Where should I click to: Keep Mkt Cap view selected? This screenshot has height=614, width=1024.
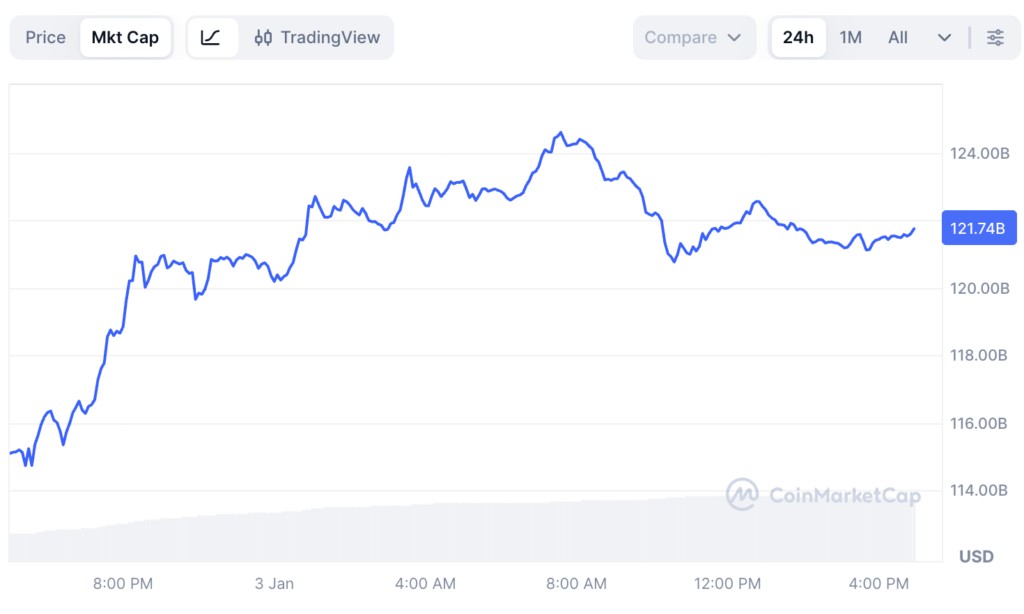click(125, 37)
